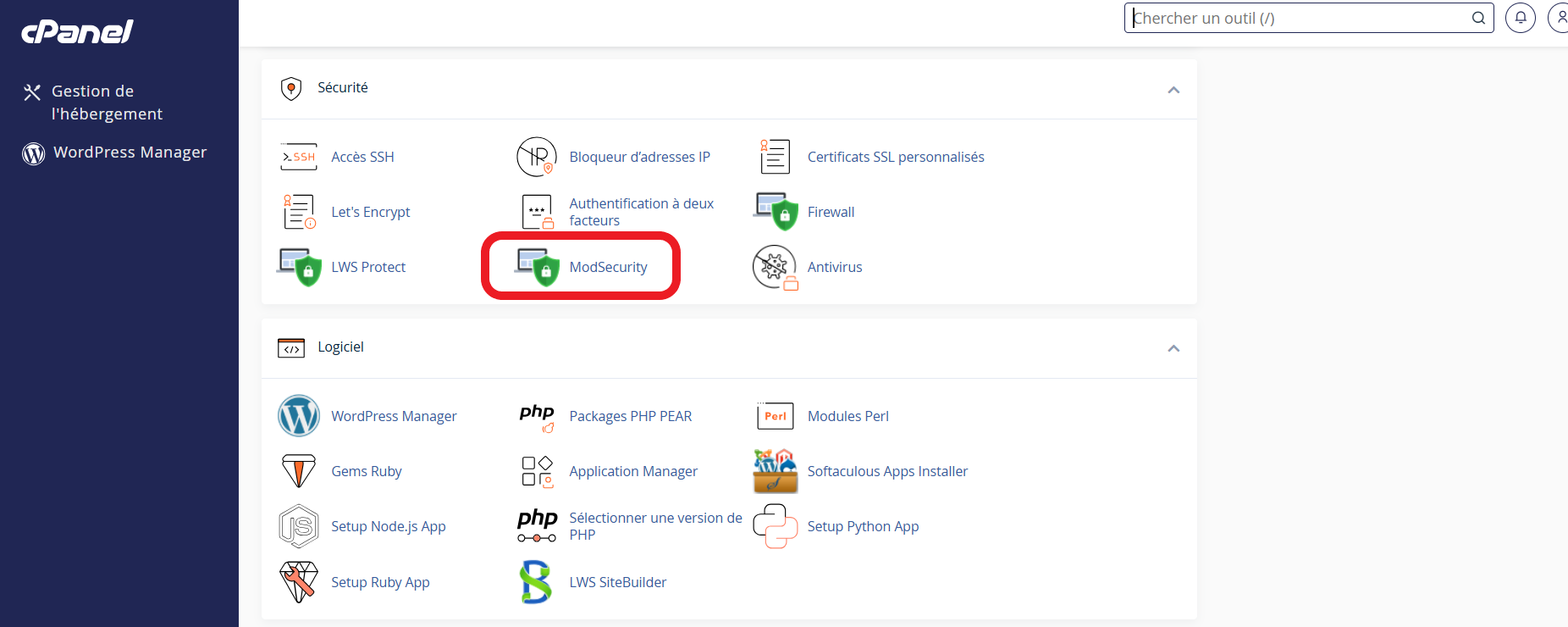Click the cPanel logo

click(77, 31)
